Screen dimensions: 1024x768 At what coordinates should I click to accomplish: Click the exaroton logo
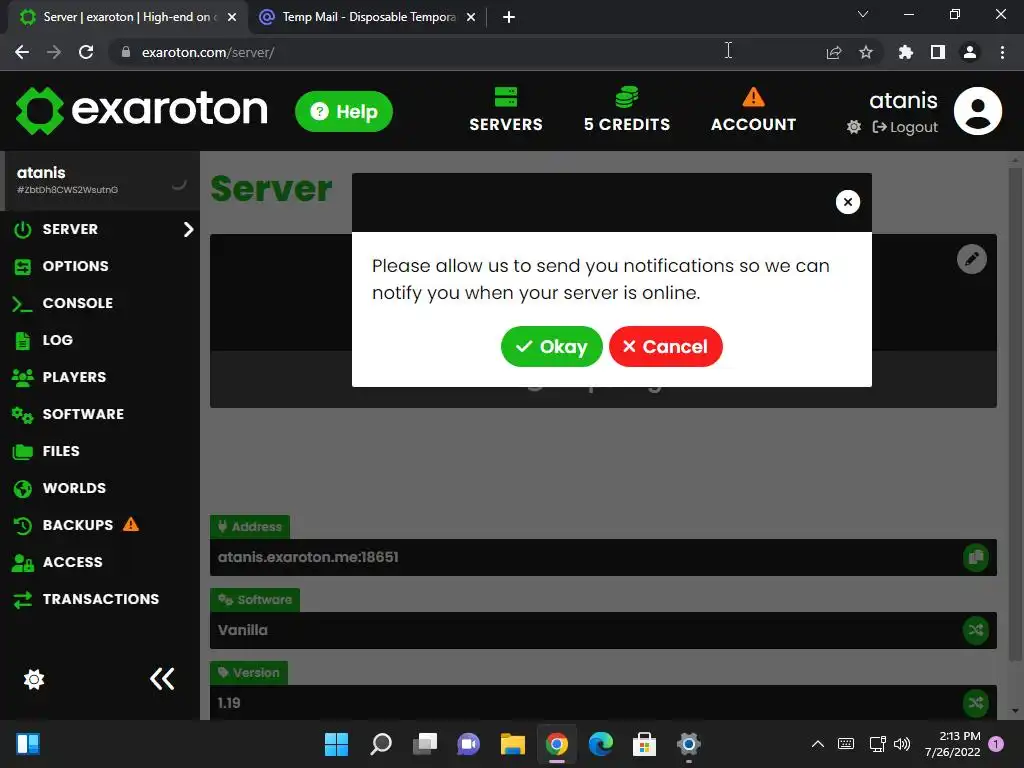tap(142, 110)
